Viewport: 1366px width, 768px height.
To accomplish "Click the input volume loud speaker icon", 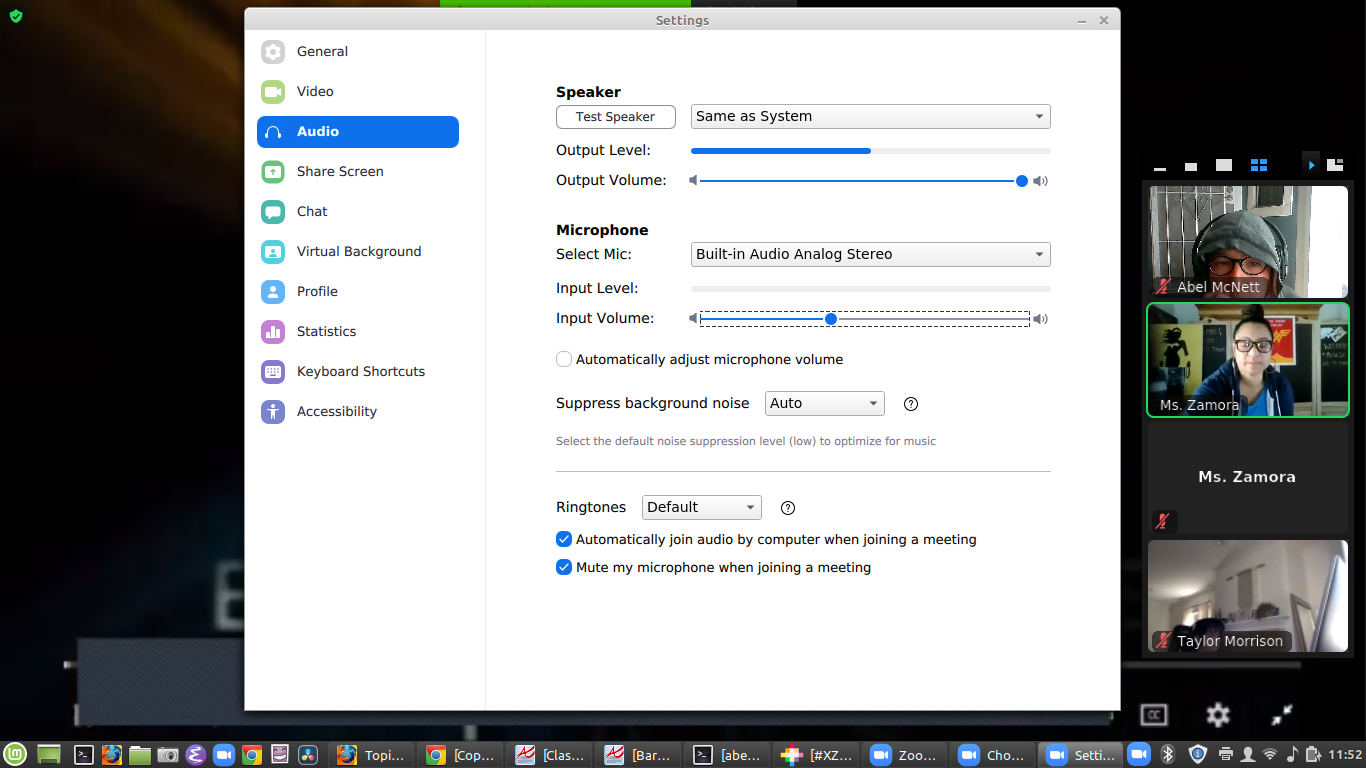I will point(1041,319).
